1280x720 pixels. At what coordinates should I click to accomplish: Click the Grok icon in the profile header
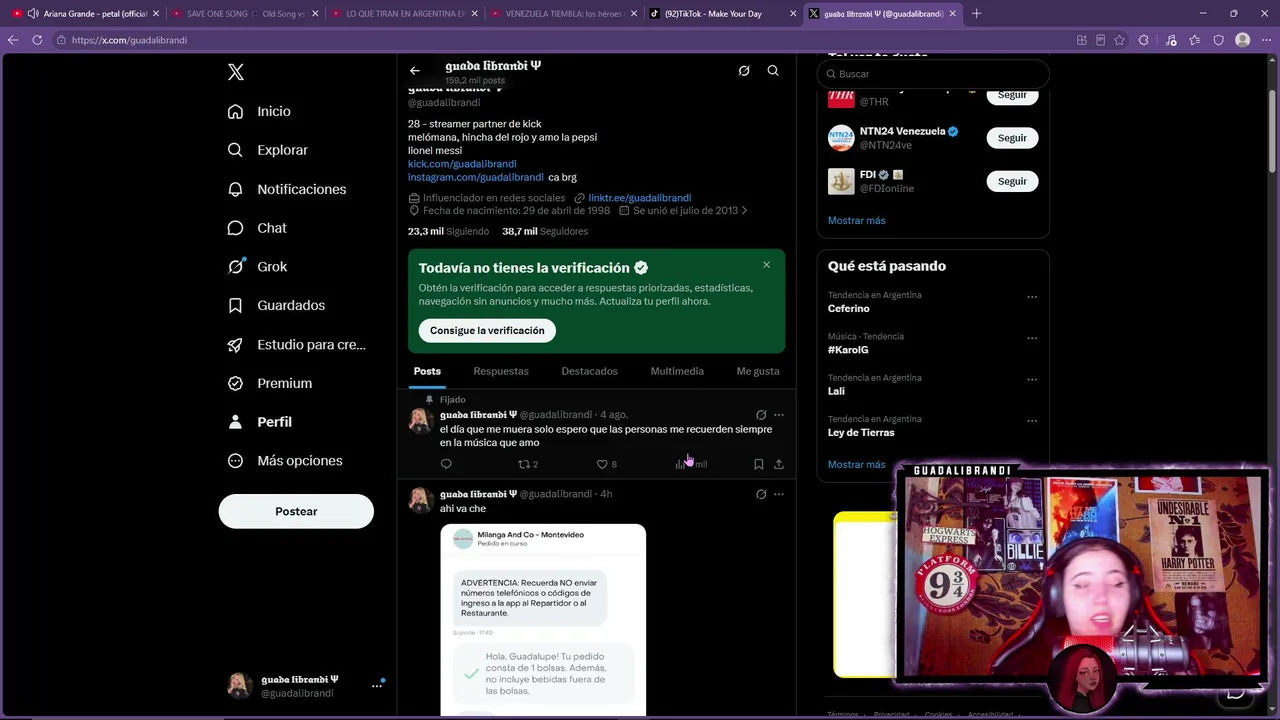click(744, 71)
